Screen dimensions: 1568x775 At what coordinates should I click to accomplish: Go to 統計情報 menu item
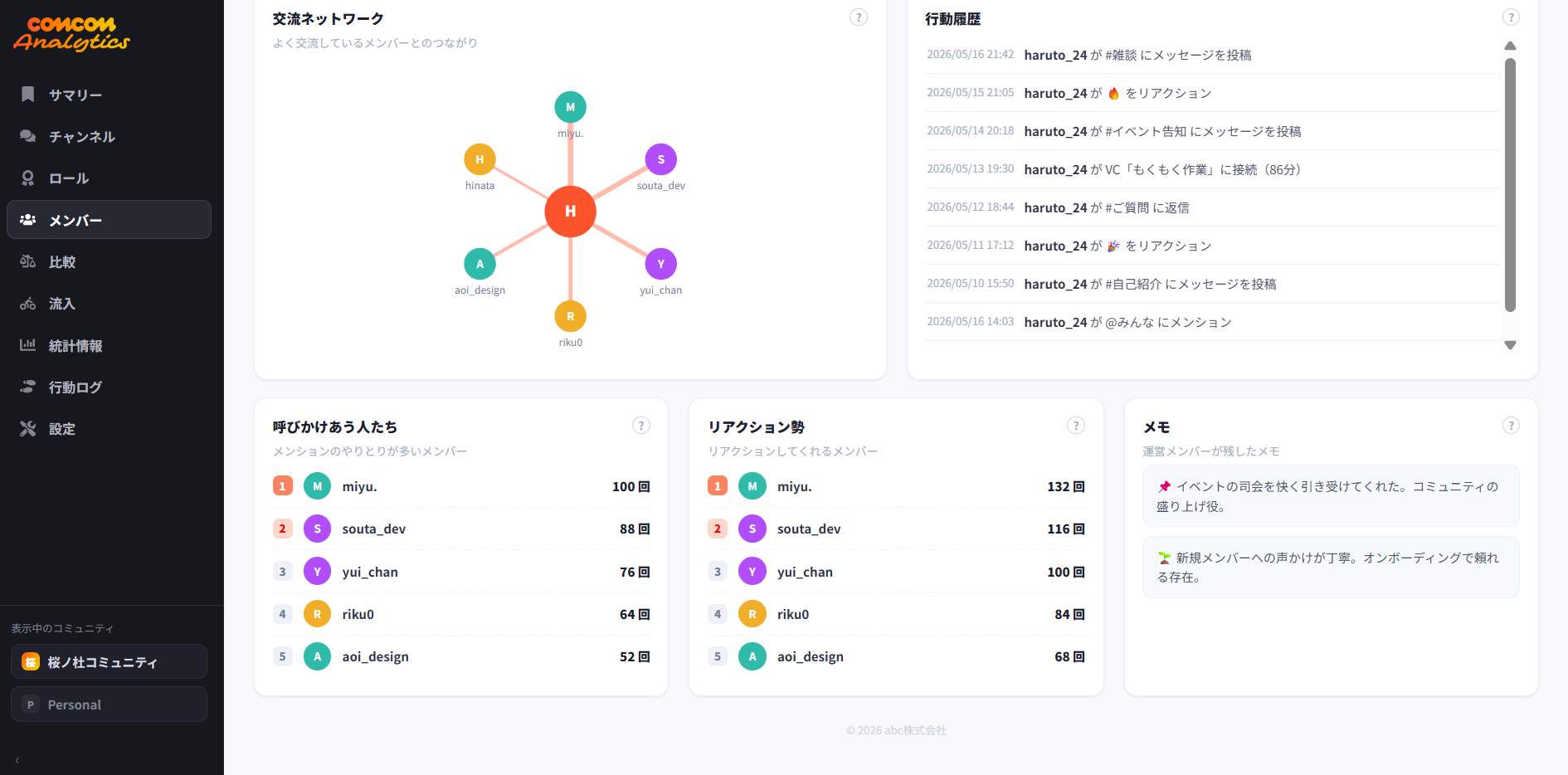pyautogui.click(x=109, y=345)
